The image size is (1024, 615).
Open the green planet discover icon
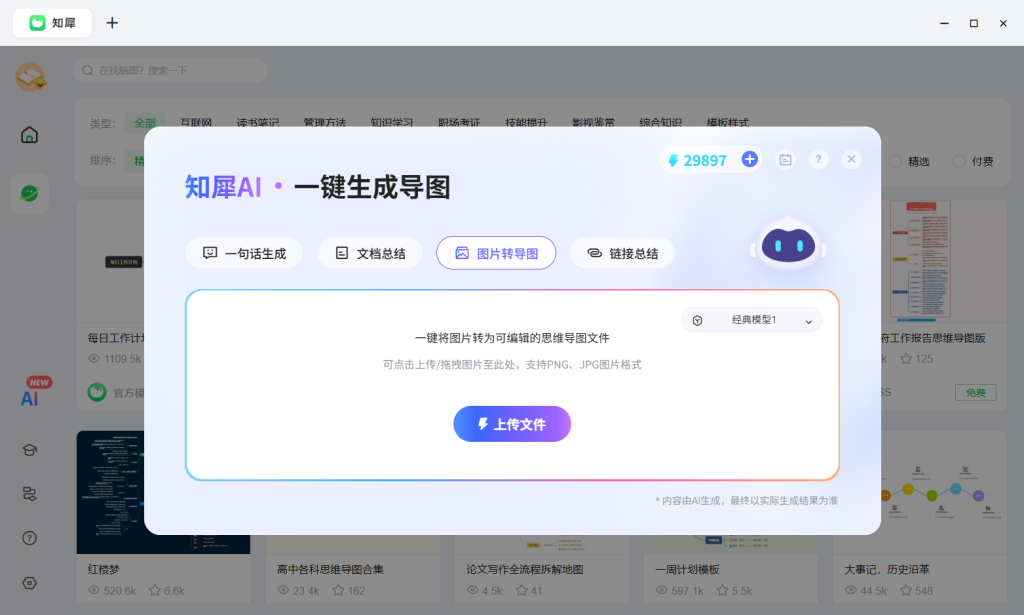(29, 193)
